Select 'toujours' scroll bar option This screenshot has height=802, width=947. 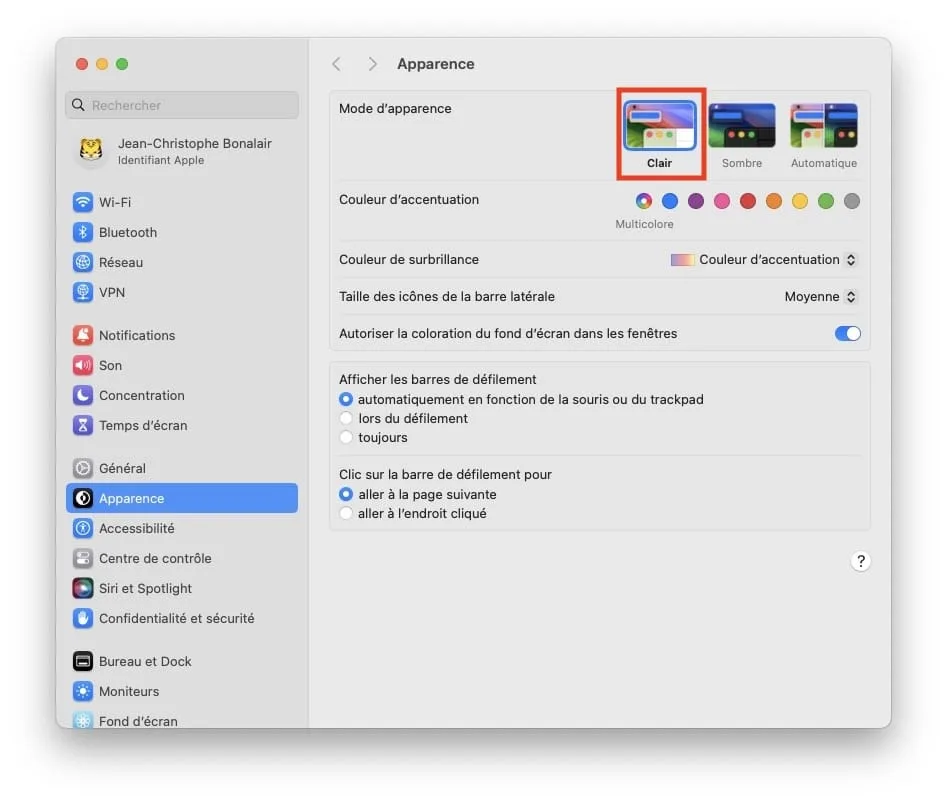pos(346,437)
